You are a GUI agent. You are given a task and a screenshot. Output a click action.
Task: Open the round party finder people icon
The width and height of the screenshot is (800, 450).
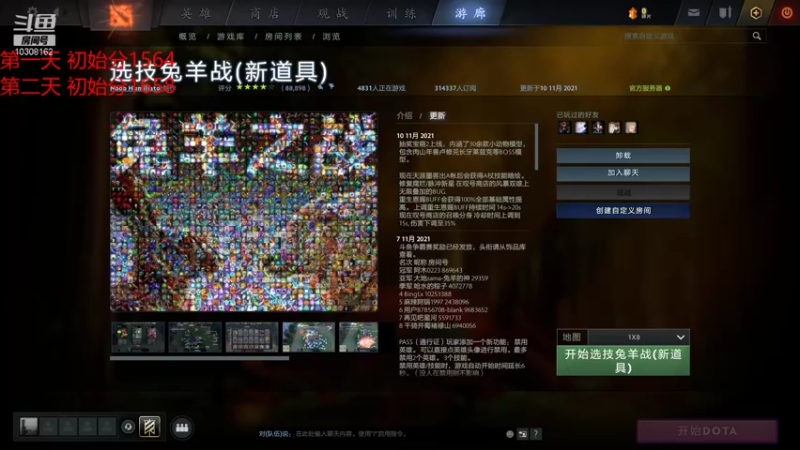[x=182, y=427]
